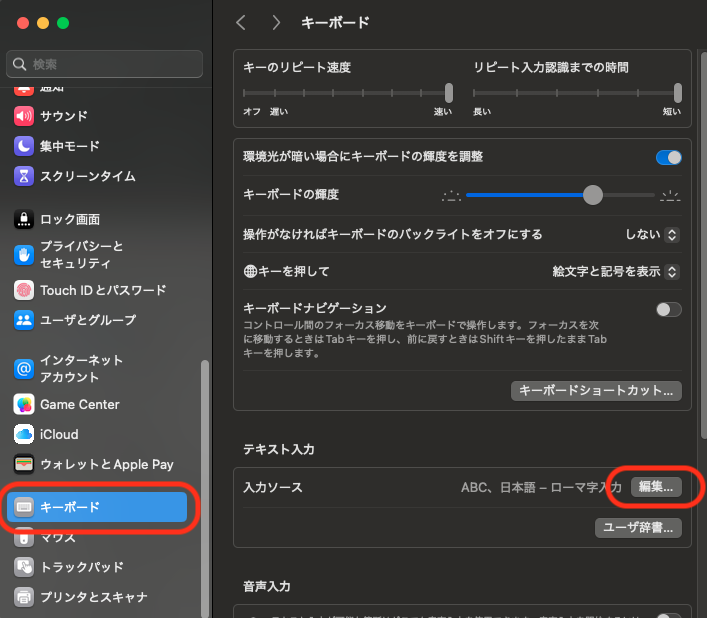Select the プリンタとスキャナ printer icon
The height and width of the screenshot is (618, 707).
[24, 597]
